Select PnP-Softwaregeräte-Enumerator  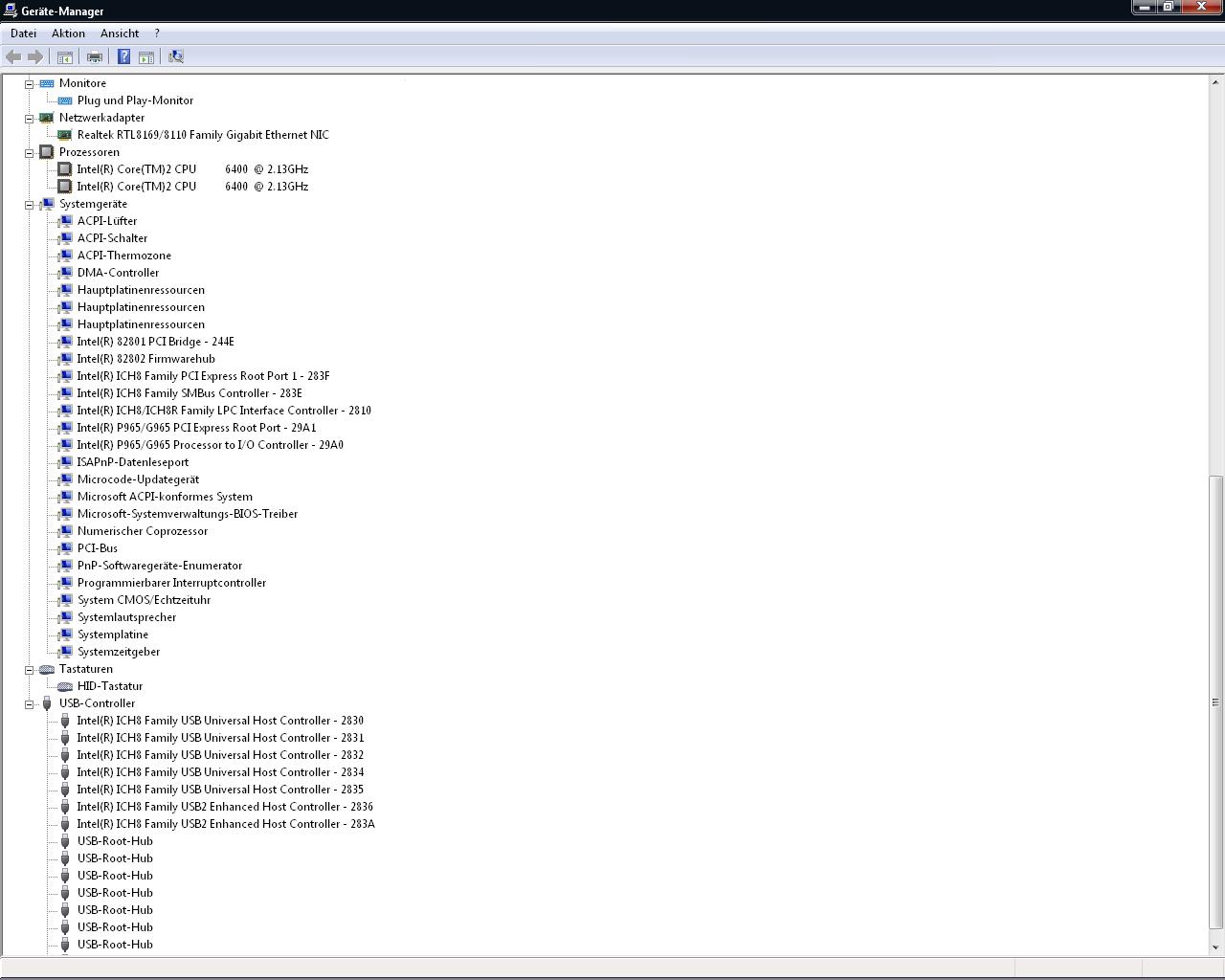coord(160,566)
